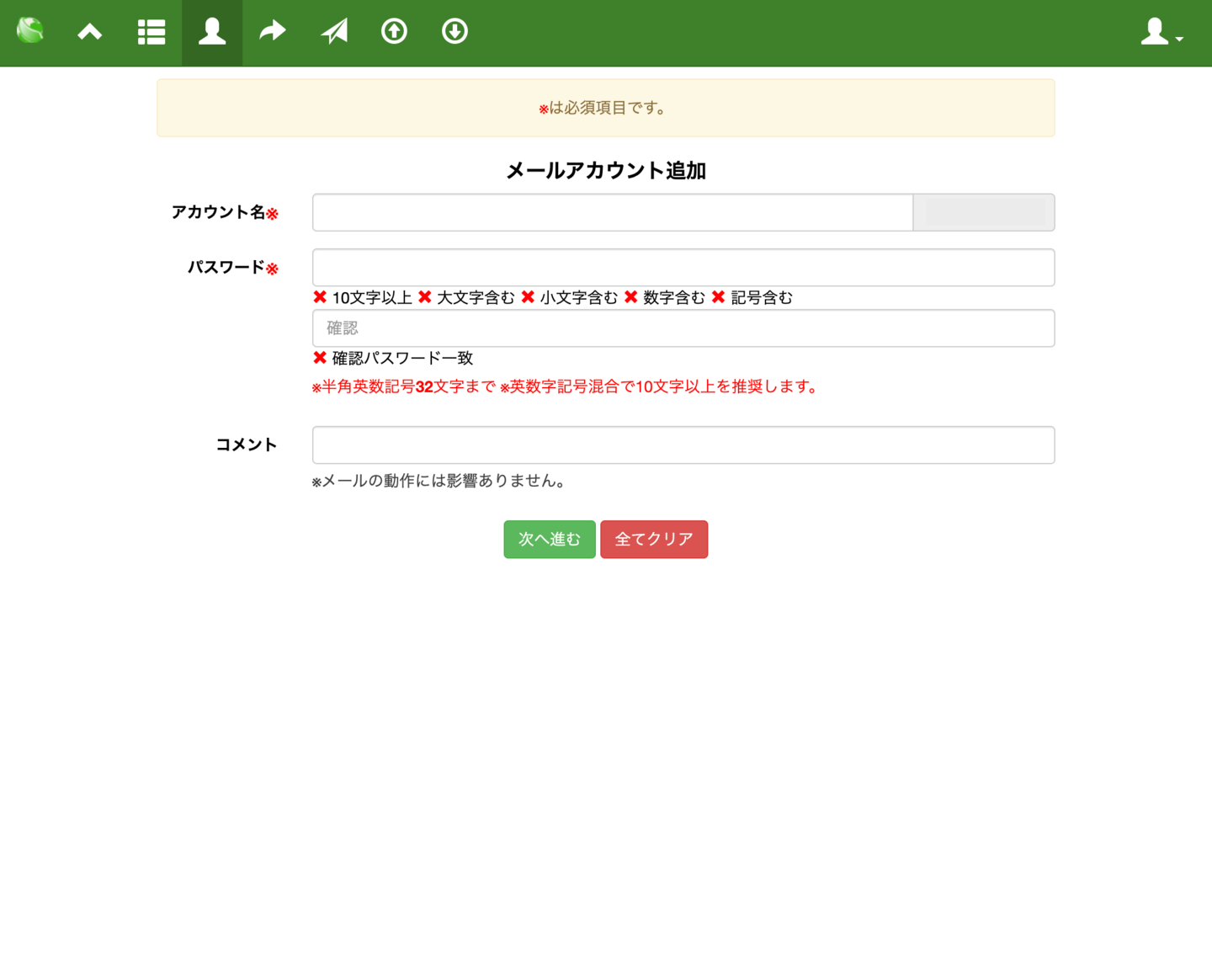Click the 確認 password confirmation field
Screen dimensions: 1212x980
point(683,328)
